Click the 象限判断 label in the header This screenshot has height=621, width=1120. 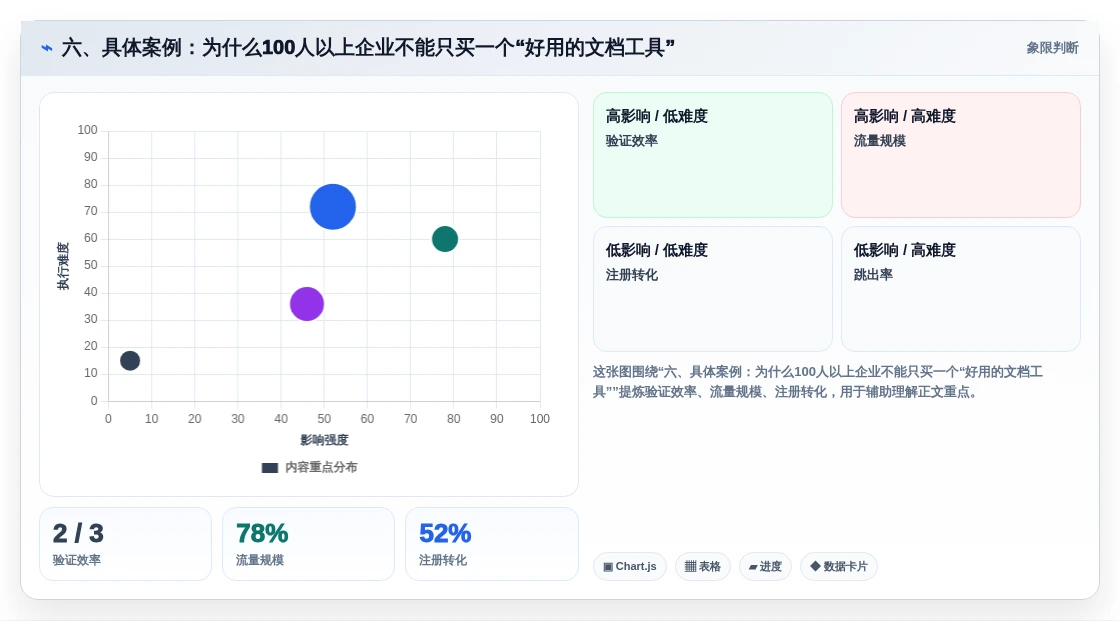tap(1052, 48)
